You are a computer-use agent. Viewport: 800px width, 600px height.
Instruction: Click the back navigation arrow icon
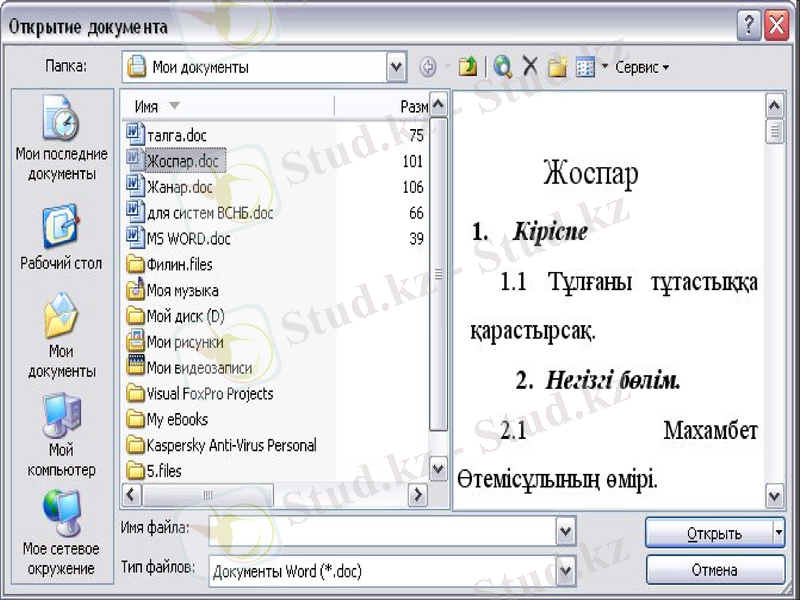click(x=427, y=67)
